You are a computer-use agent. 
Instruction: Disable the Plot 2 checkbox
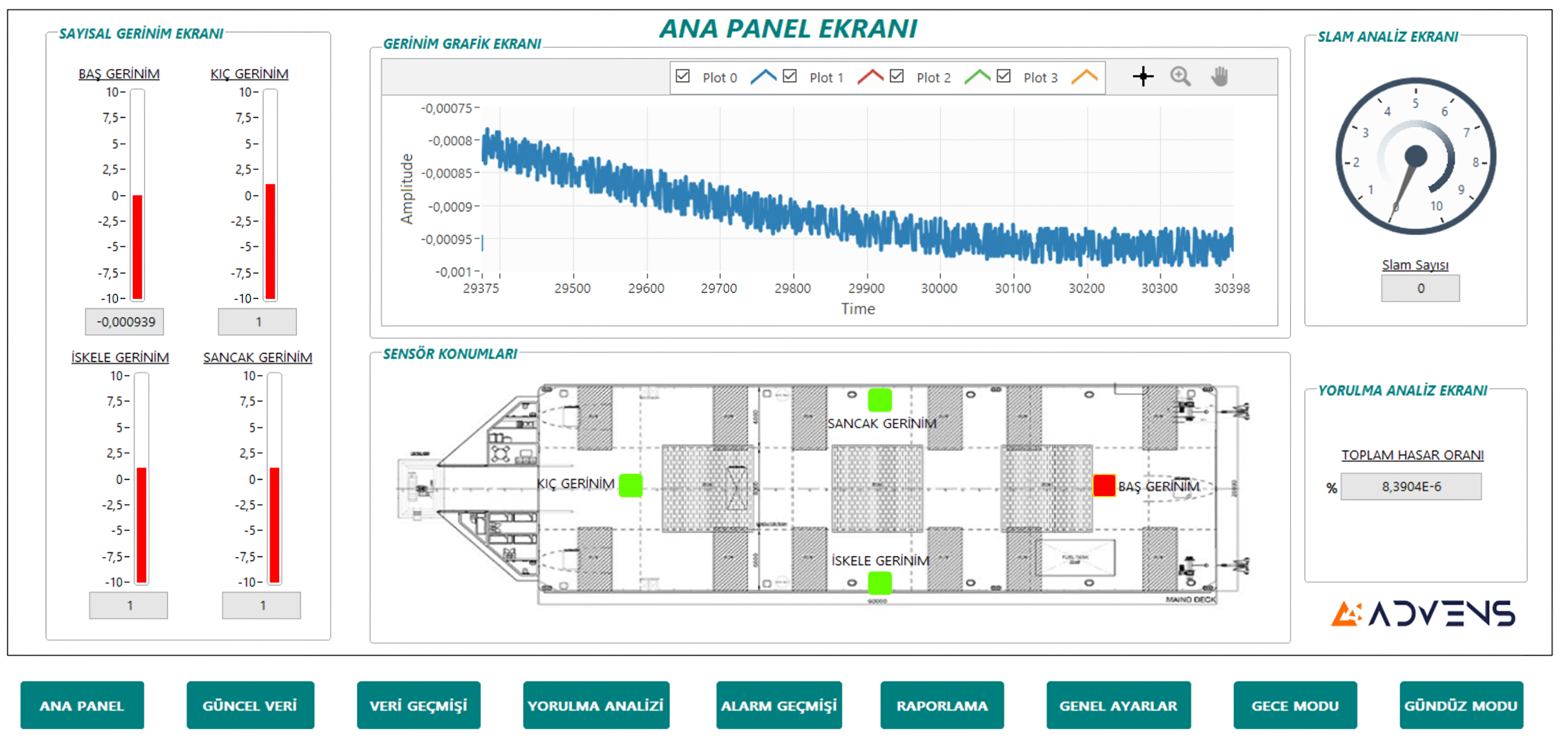click(x=896, y=76)
